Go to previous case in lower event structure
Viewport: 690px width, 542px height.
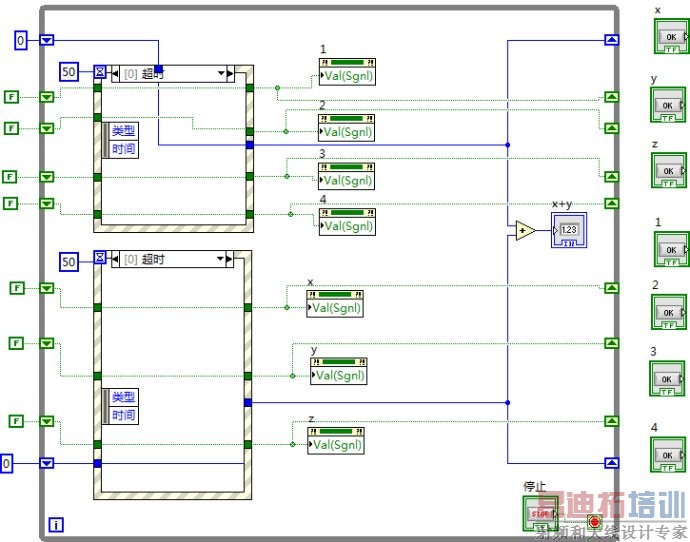coord(115,259)
